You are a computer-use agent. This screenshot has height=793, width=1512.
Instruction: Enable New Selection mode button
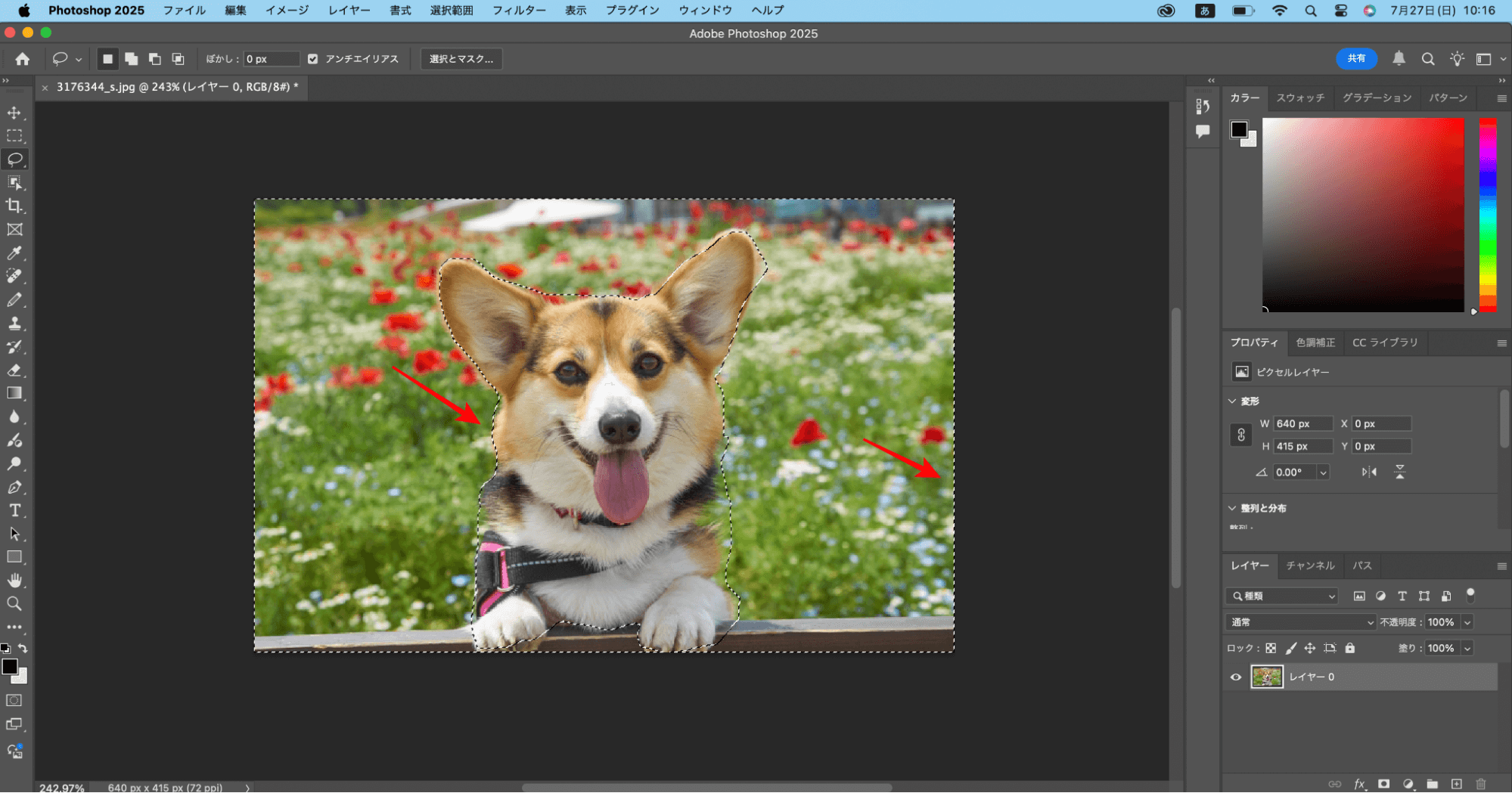107,59
